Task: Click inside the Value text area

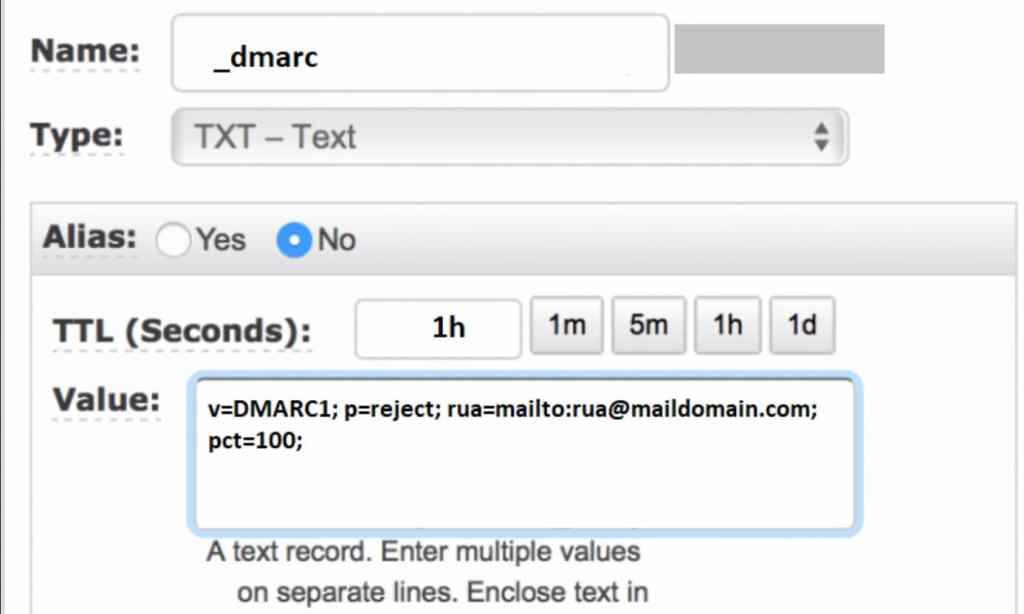Action: coord(524,490)
